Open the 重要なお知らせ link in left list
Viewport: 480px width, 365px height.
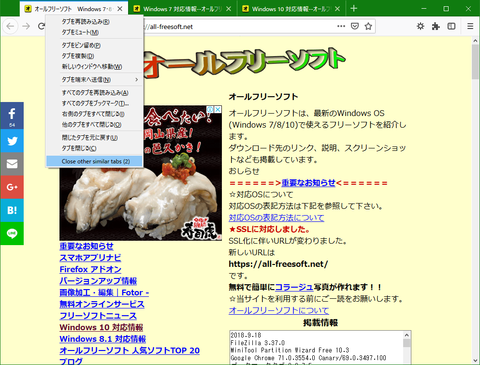click(x=86, y=246)
